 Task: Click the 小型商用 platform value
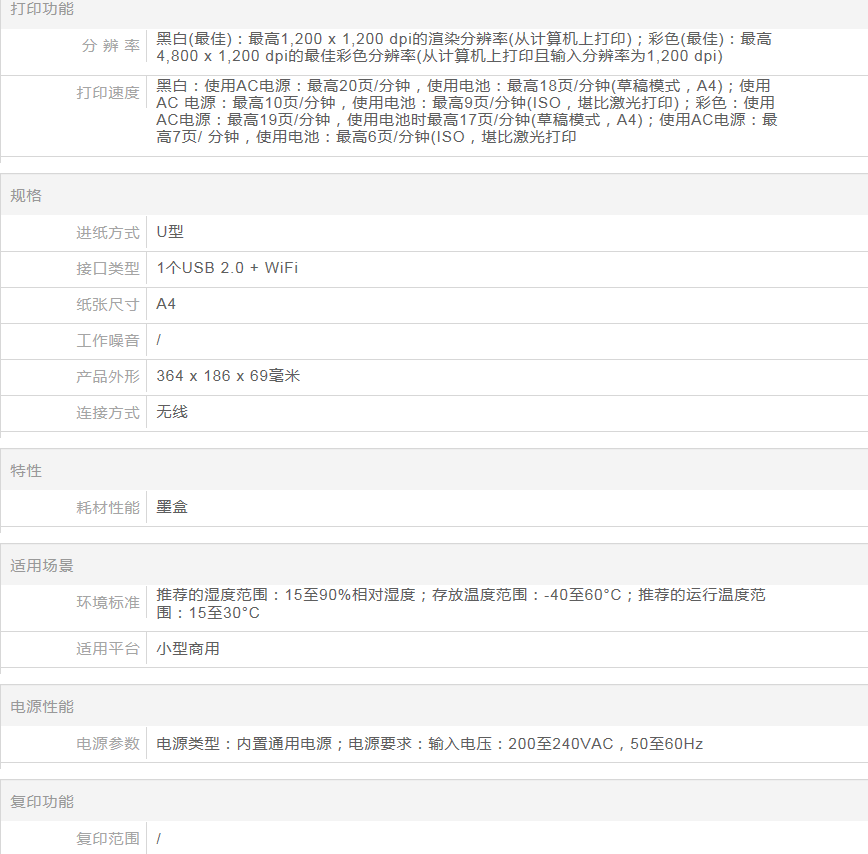click(188, 649)
